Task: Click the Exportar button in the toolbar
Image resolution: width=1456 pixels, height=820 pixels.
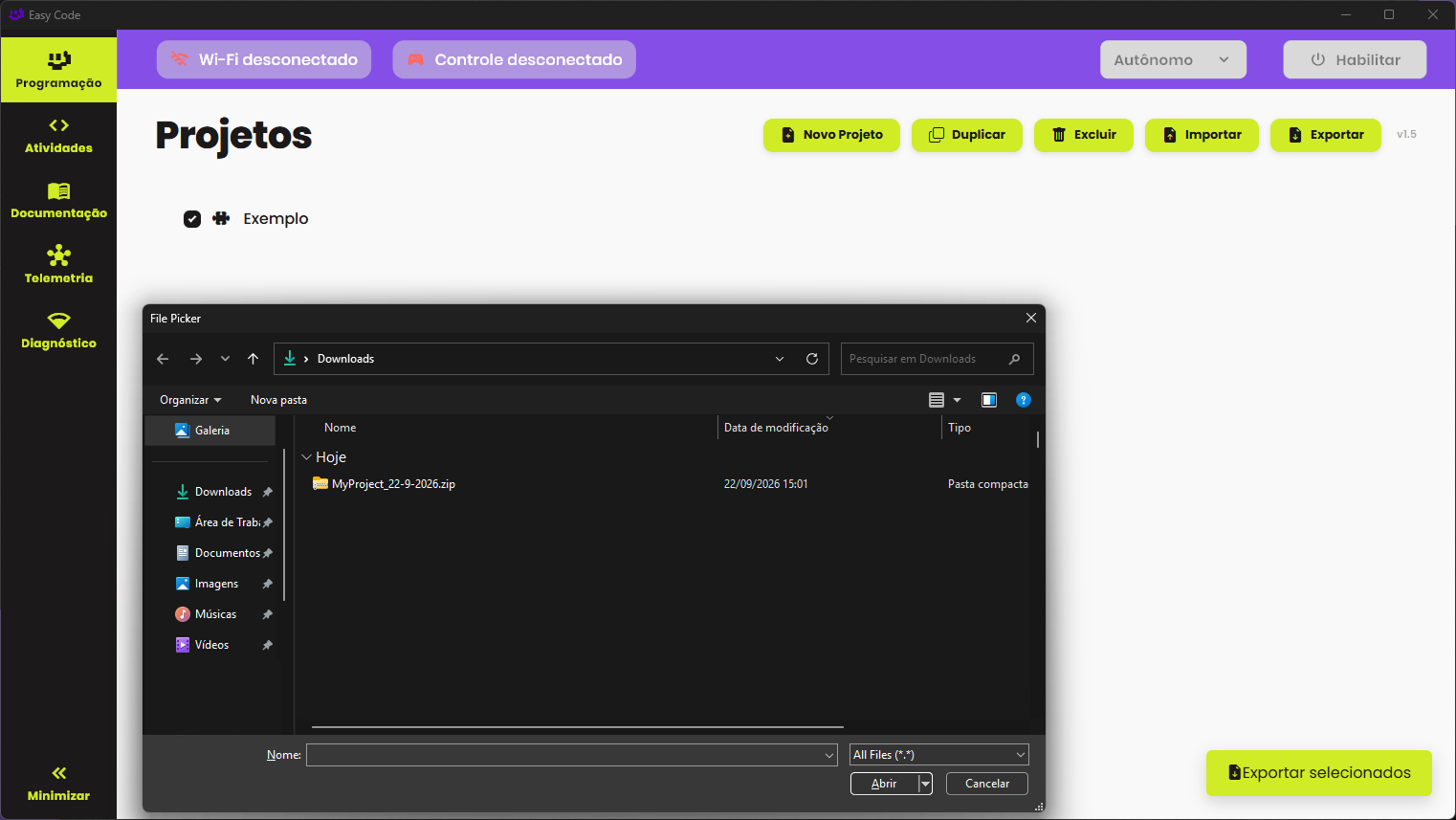Action: (1326, 135)
